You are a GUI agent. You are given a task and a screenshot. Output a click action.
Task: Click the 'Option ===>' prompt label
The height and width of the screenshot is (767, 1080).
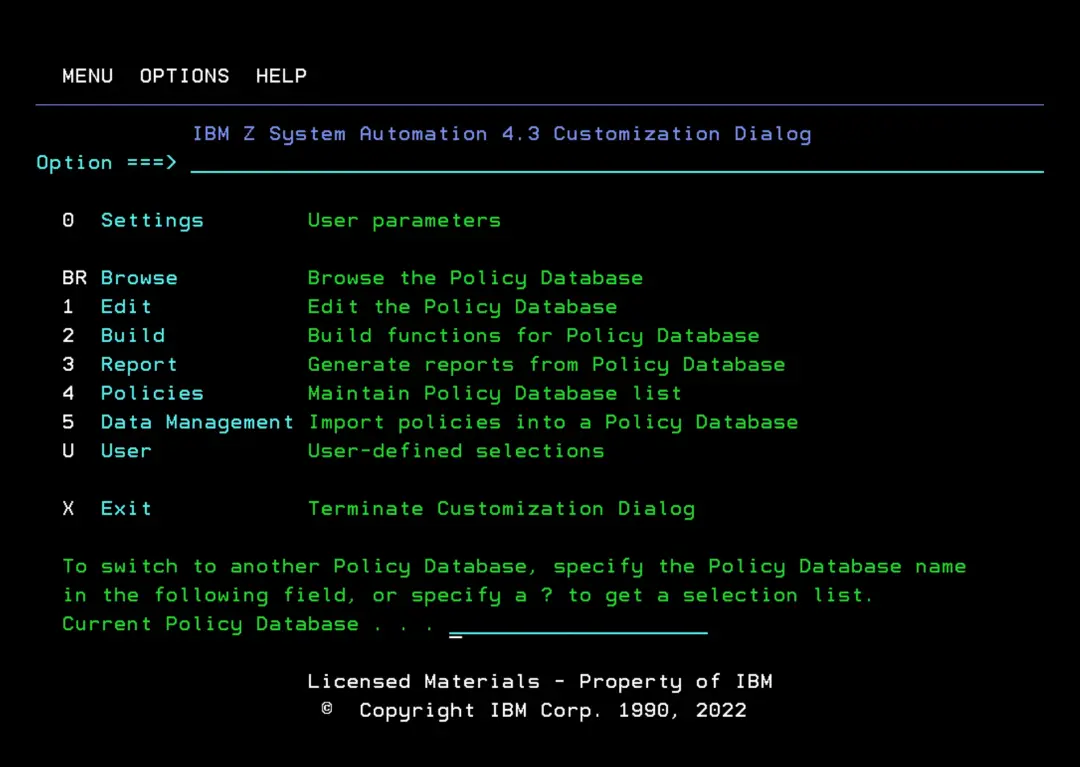point(107,163)
